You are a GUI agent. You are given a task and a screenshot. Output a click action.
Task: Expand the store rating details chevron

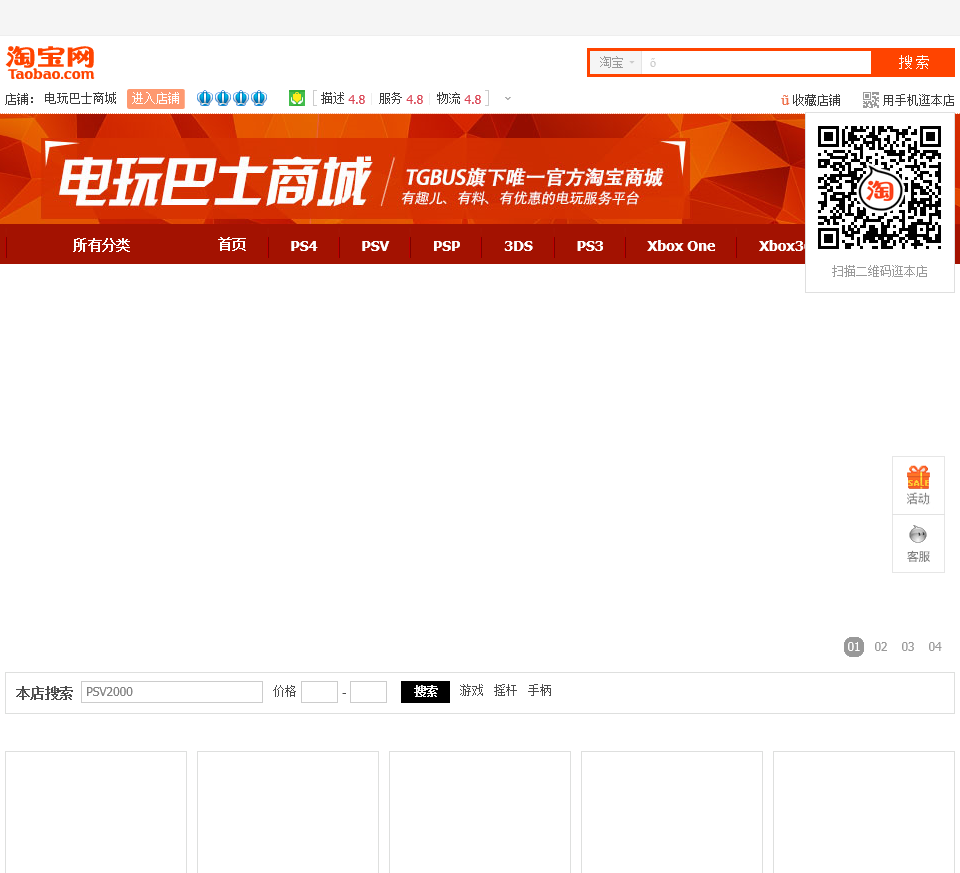[508, 99]
